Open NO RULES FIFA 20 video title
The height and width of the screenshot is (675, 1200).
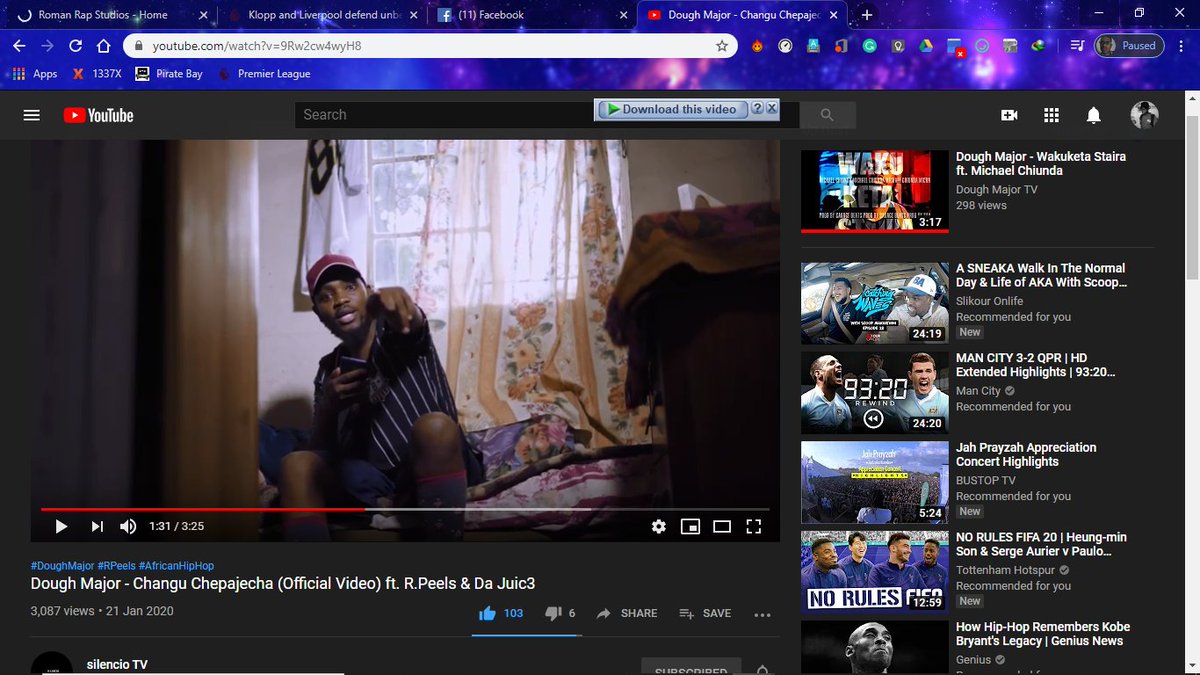[x=1041, y=544]
